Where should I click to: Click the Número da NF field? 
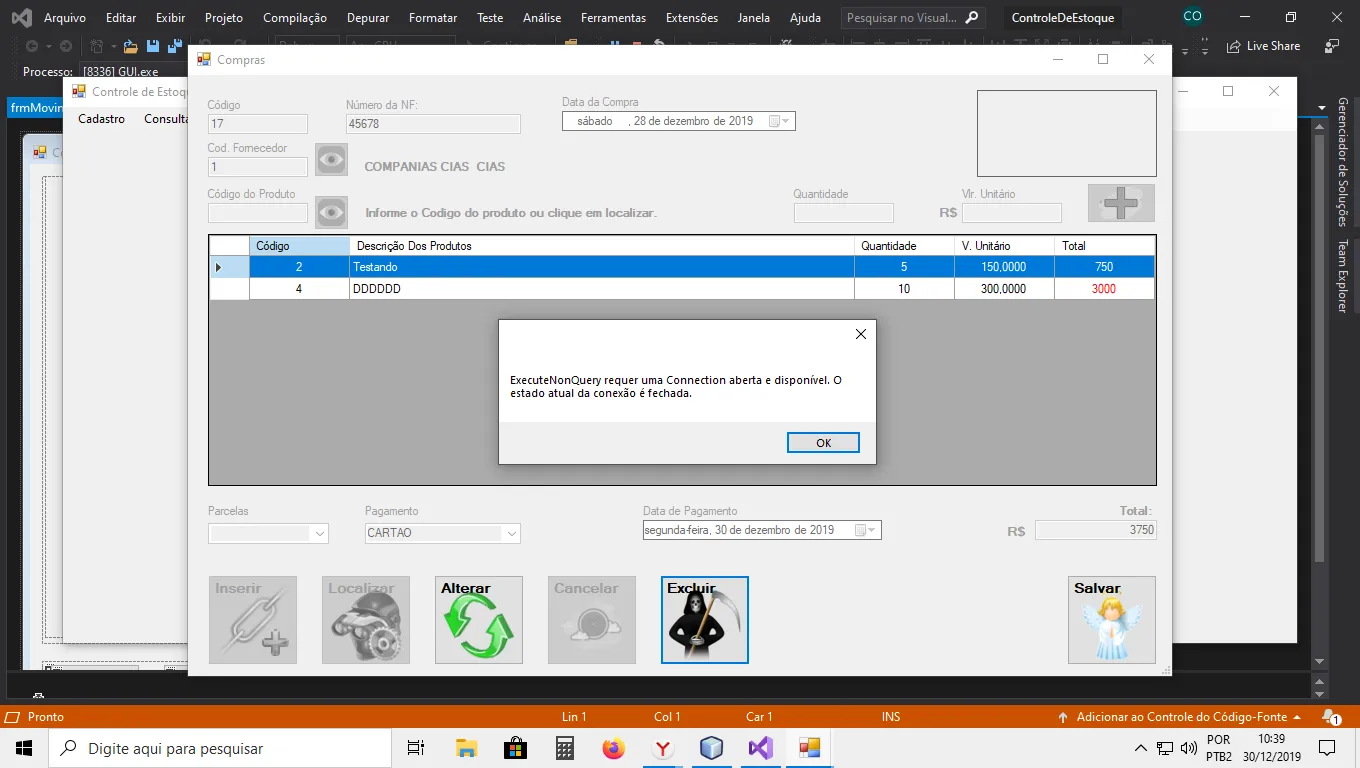(x=433, y=124)
